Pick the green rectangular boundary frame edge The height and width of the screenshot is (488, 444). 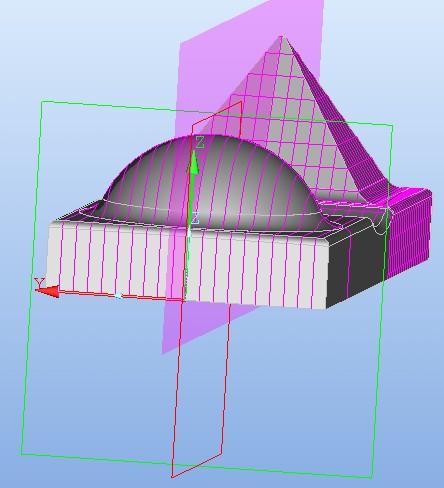click(x=31, y=277)
